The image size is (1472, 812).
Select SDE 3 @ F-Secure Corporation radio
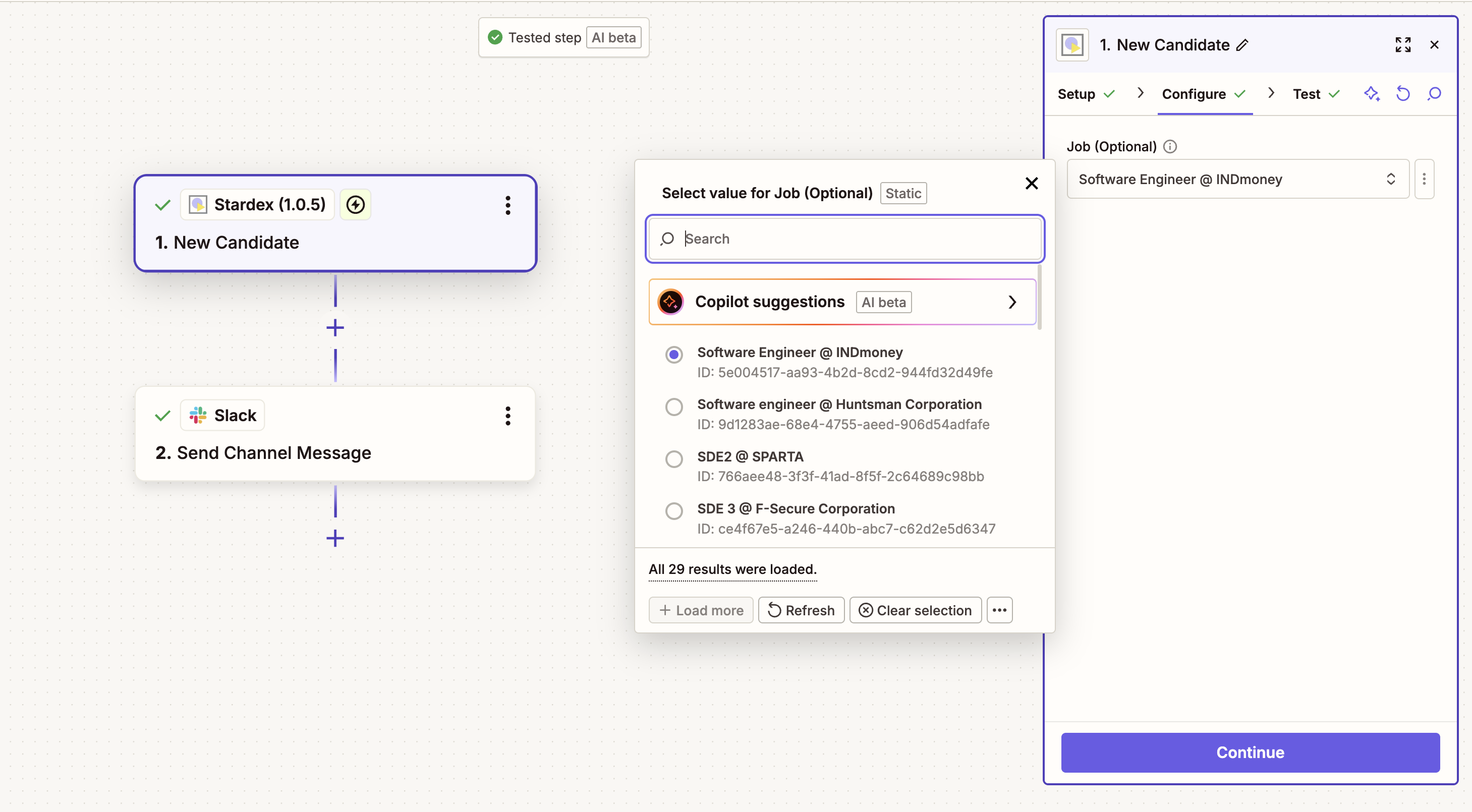tap(674, 511)
